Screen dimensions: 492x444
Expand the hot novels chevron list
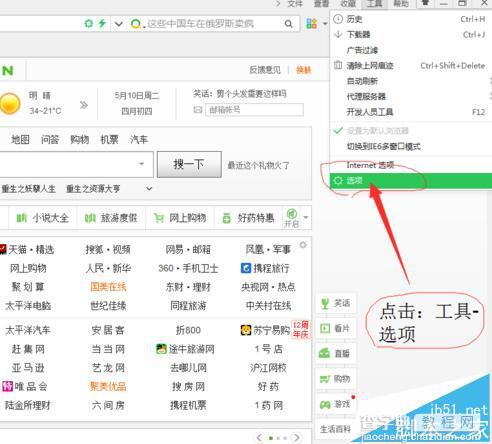pyautogui.click(x=149, y=189)
